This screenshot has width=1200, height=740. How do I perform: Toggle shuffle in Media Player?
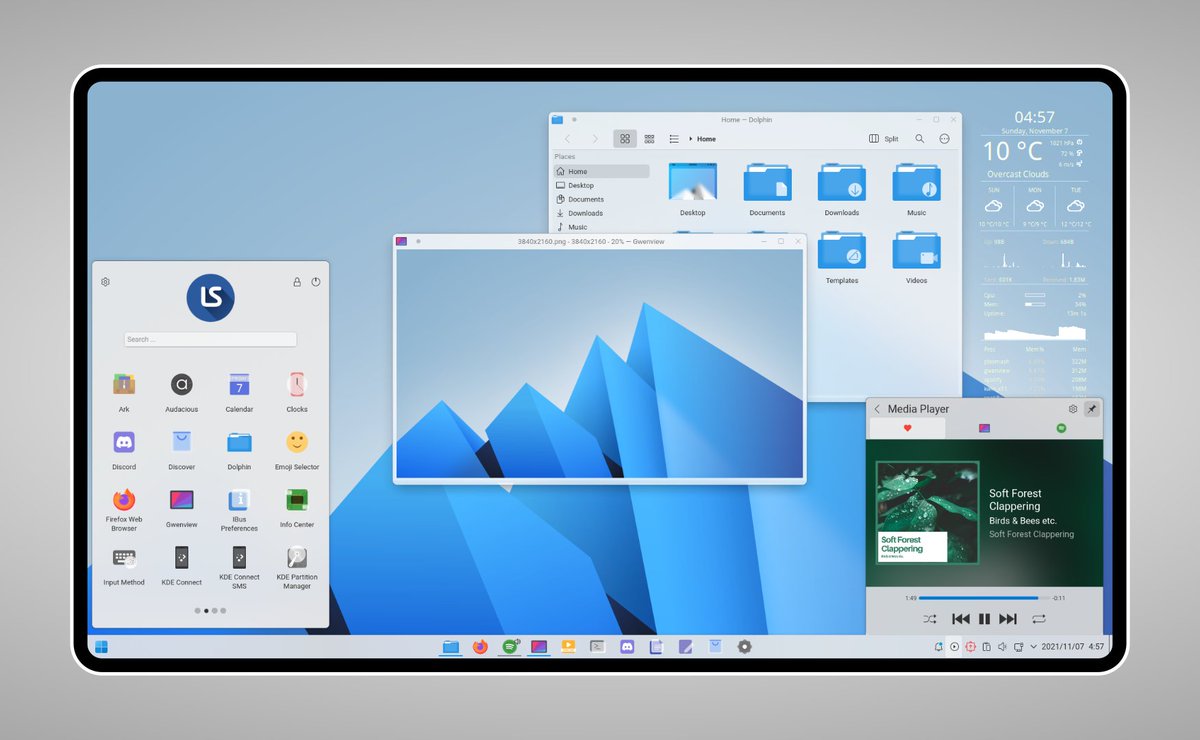929,620
